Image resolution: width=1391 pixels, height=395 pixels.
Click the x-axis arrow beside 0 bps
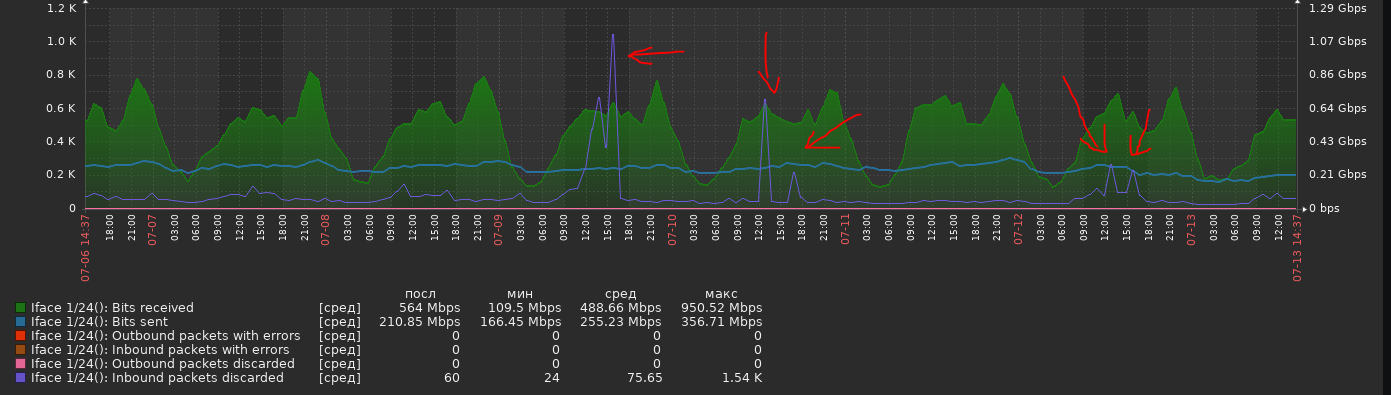tap(1304, 208)
